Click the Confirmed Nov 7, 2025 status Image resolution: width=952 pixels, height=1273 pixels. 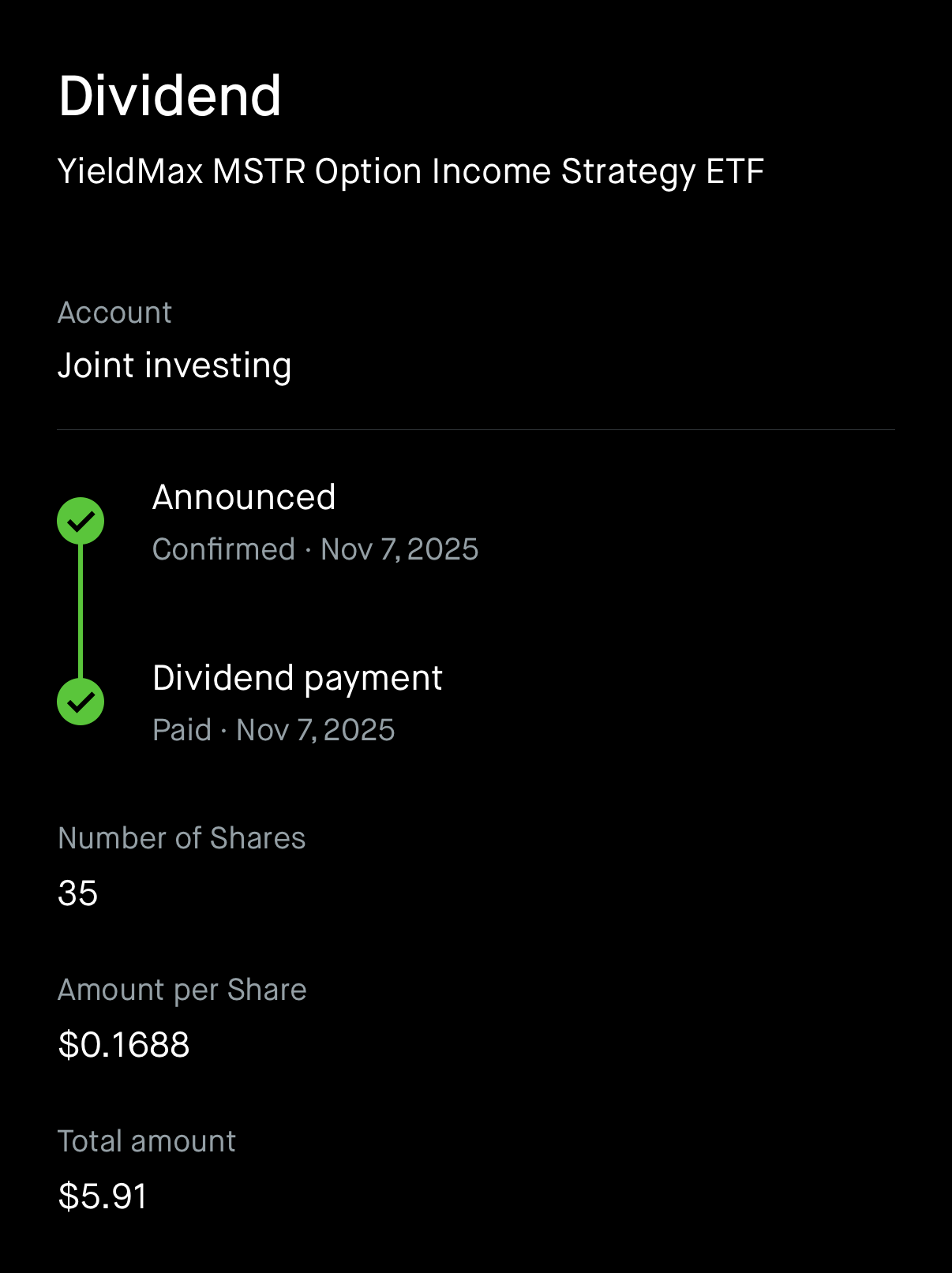(315, 549)
